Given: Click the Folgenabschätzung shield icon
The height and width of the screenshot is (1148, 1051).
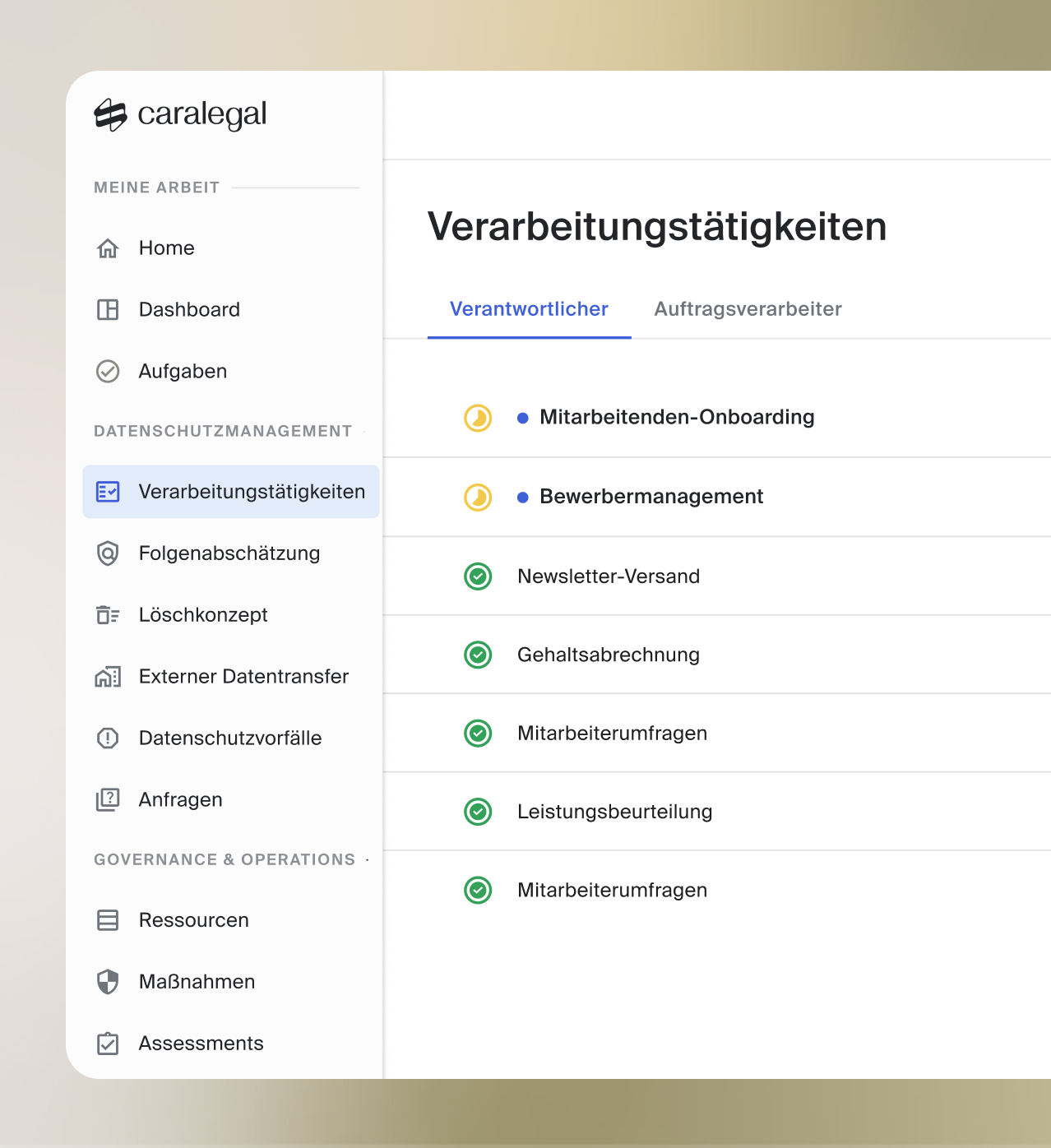Looking at the screenshot, I should 108,553.
